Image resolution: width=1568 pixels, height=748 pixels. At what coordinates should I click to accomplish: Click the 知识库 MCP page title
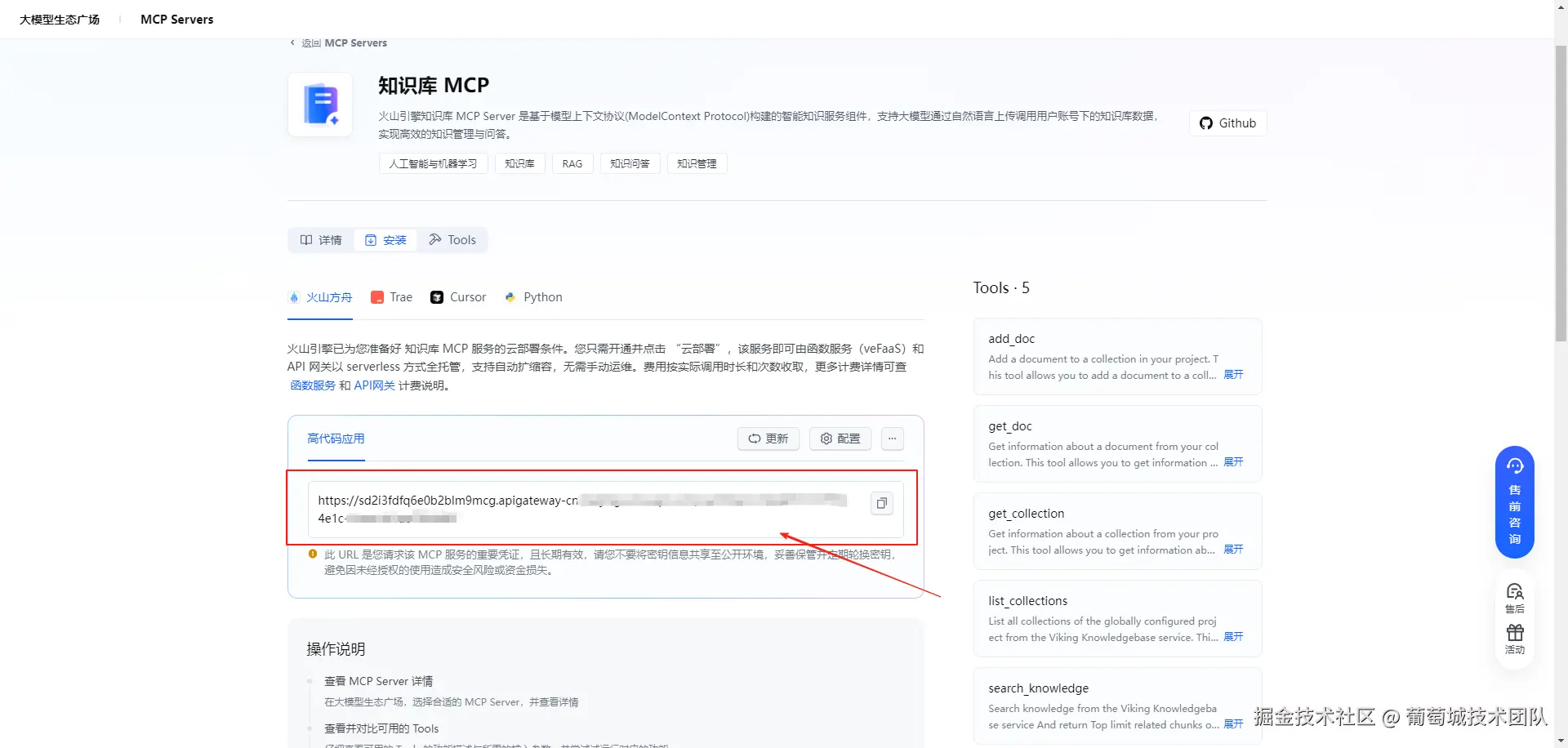pyautogui.click(x=434, y=86)
